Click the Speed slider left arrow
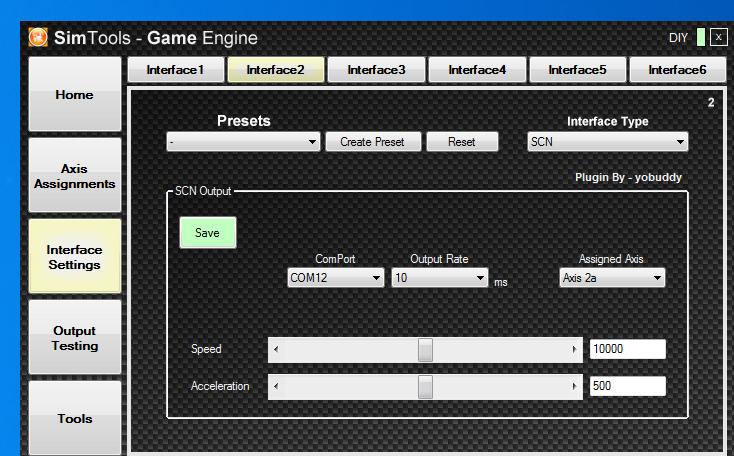The width and height of the screenshot is (734, 456). pos(276,349)
